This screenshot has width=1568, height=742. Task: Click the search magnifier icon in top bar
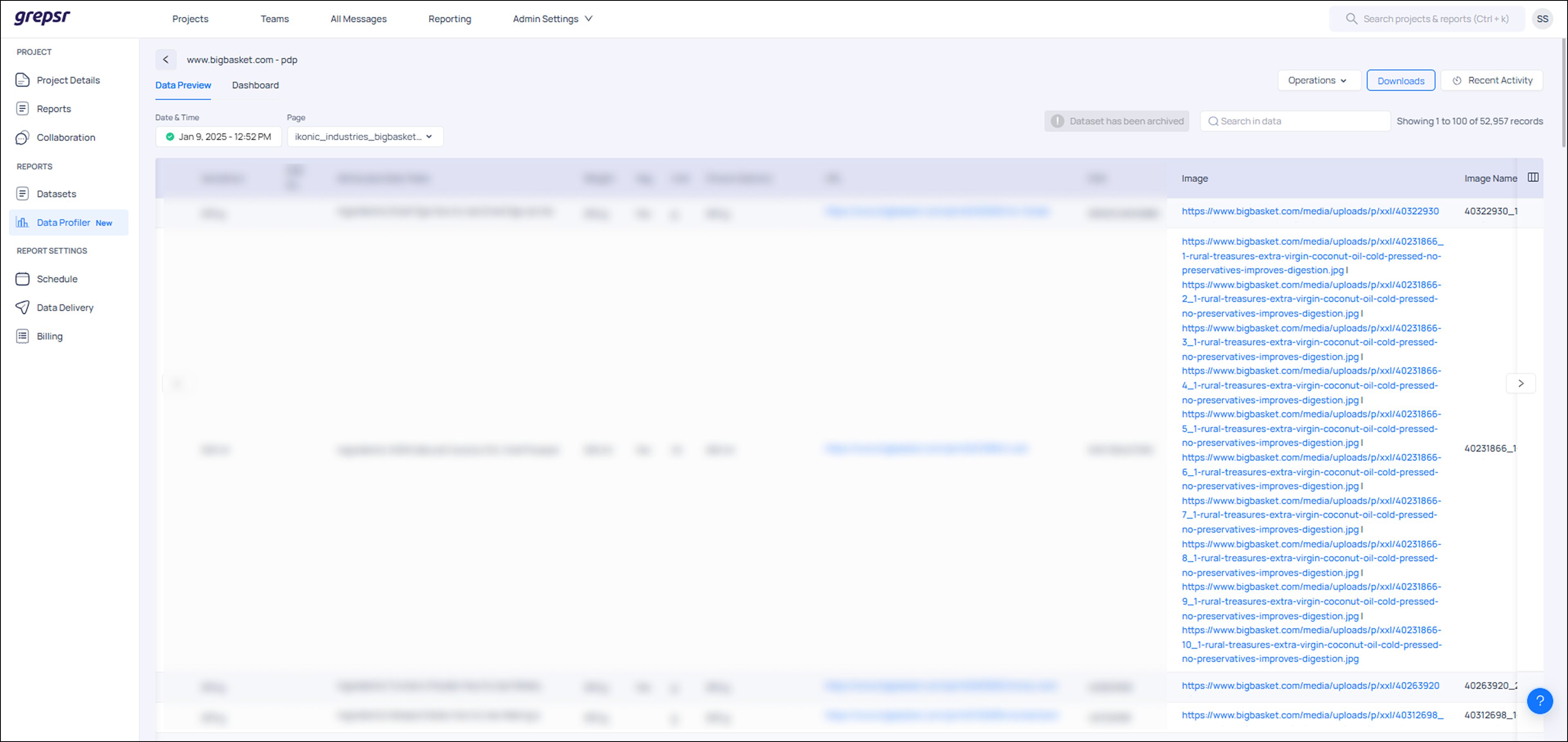1351,19
